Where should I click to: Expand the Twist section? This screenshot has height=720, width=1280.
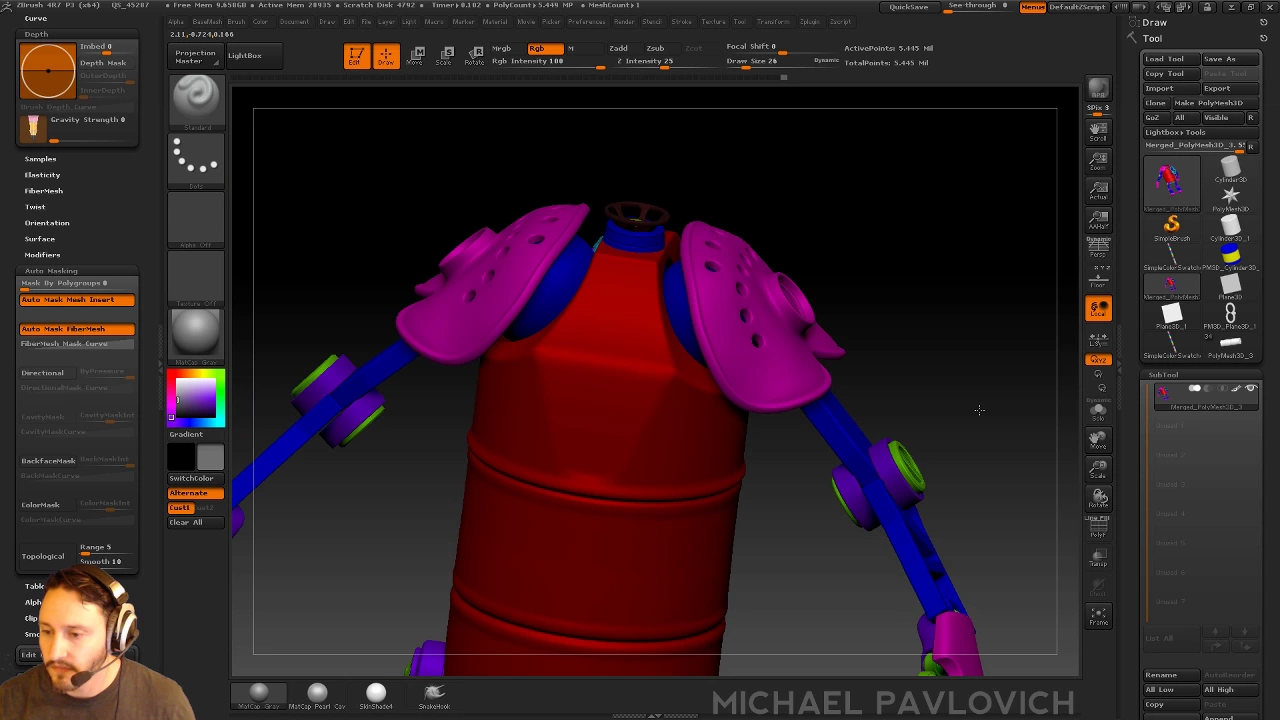[x=35, y=207]
